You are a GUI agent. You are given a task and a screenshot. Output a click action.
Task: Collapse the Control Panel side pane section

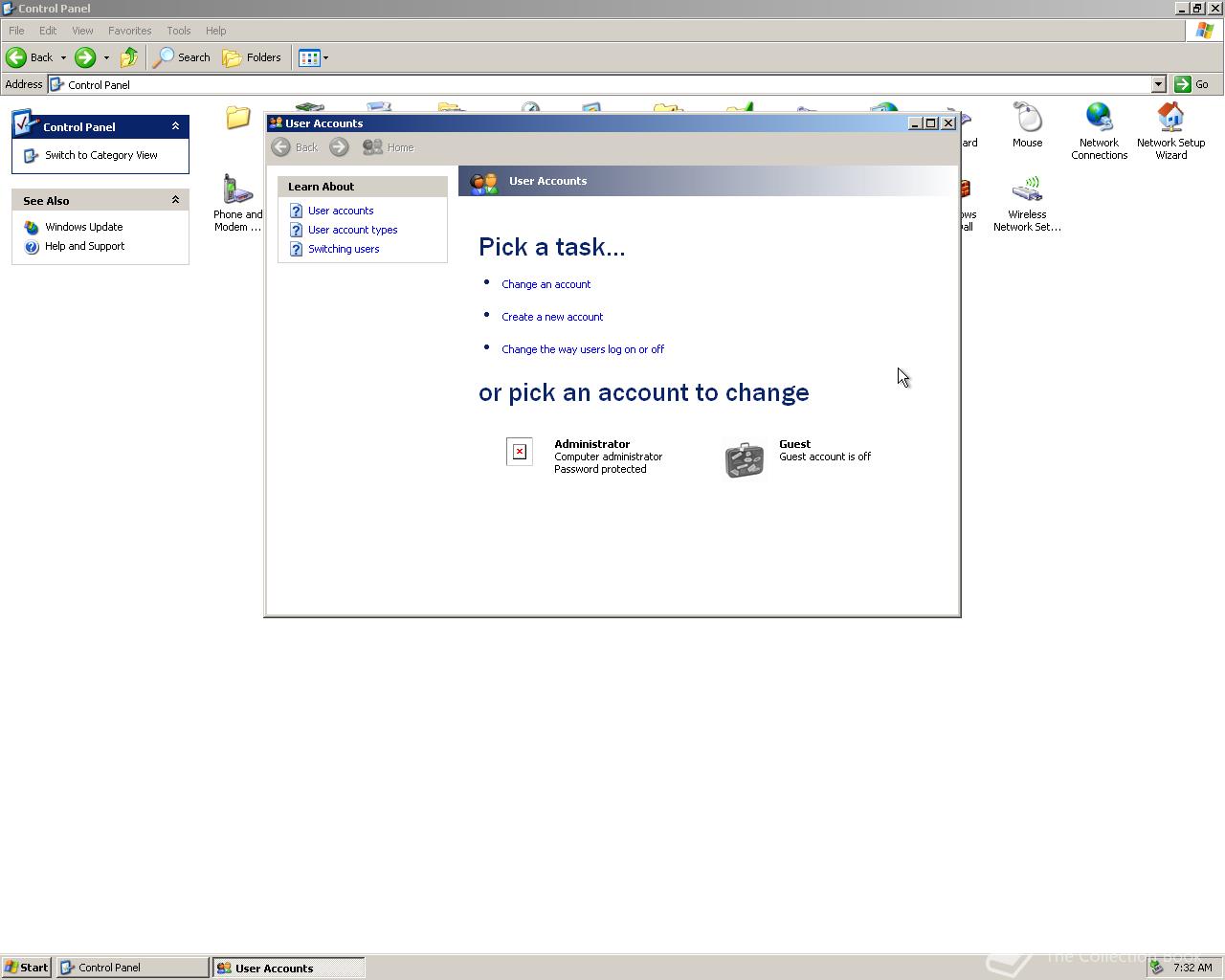coord(175,126)
